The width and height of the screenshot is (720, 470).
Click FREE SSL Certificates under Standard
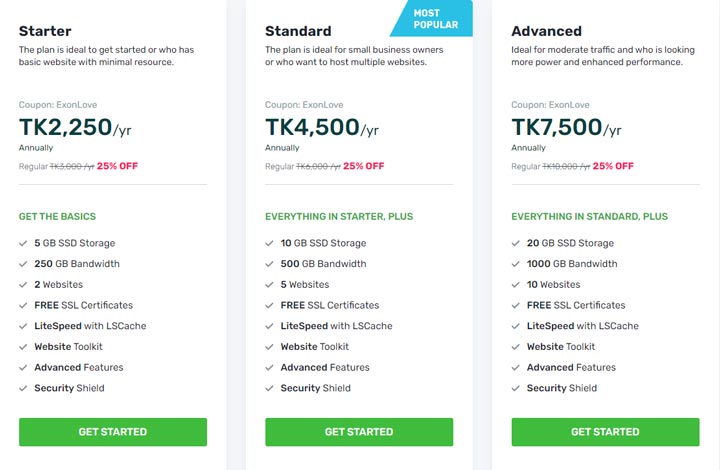[x=330, y=305]
